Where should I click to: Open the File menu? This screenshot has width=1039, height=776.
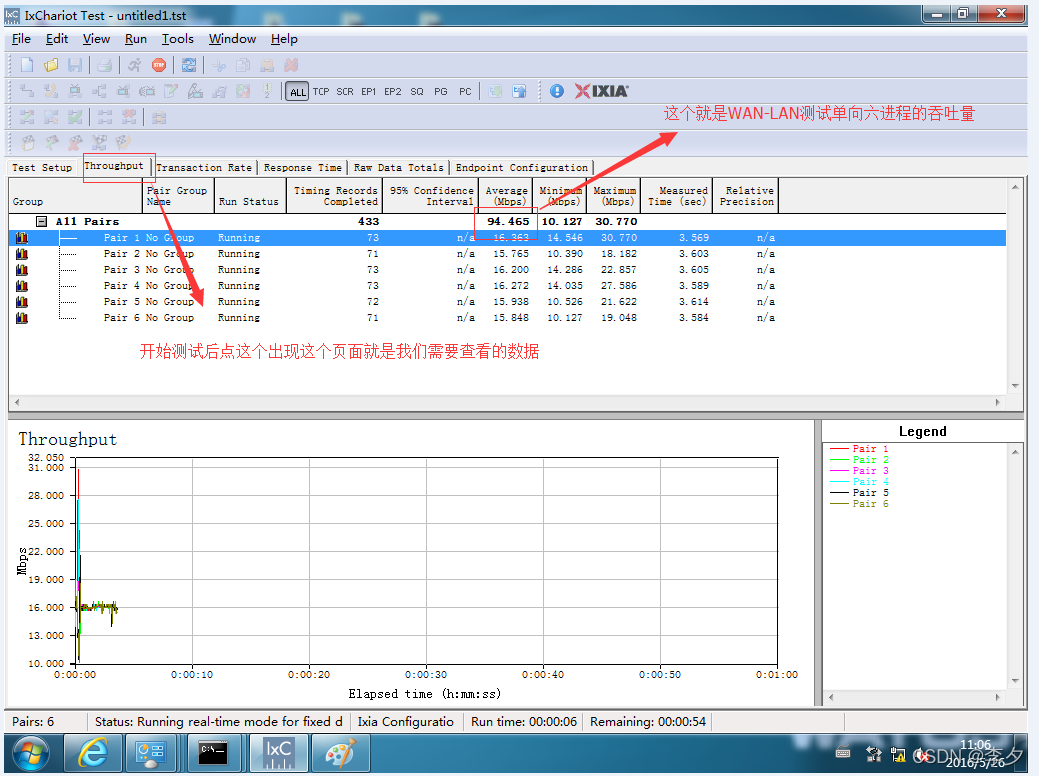click(x=21, y=39)
